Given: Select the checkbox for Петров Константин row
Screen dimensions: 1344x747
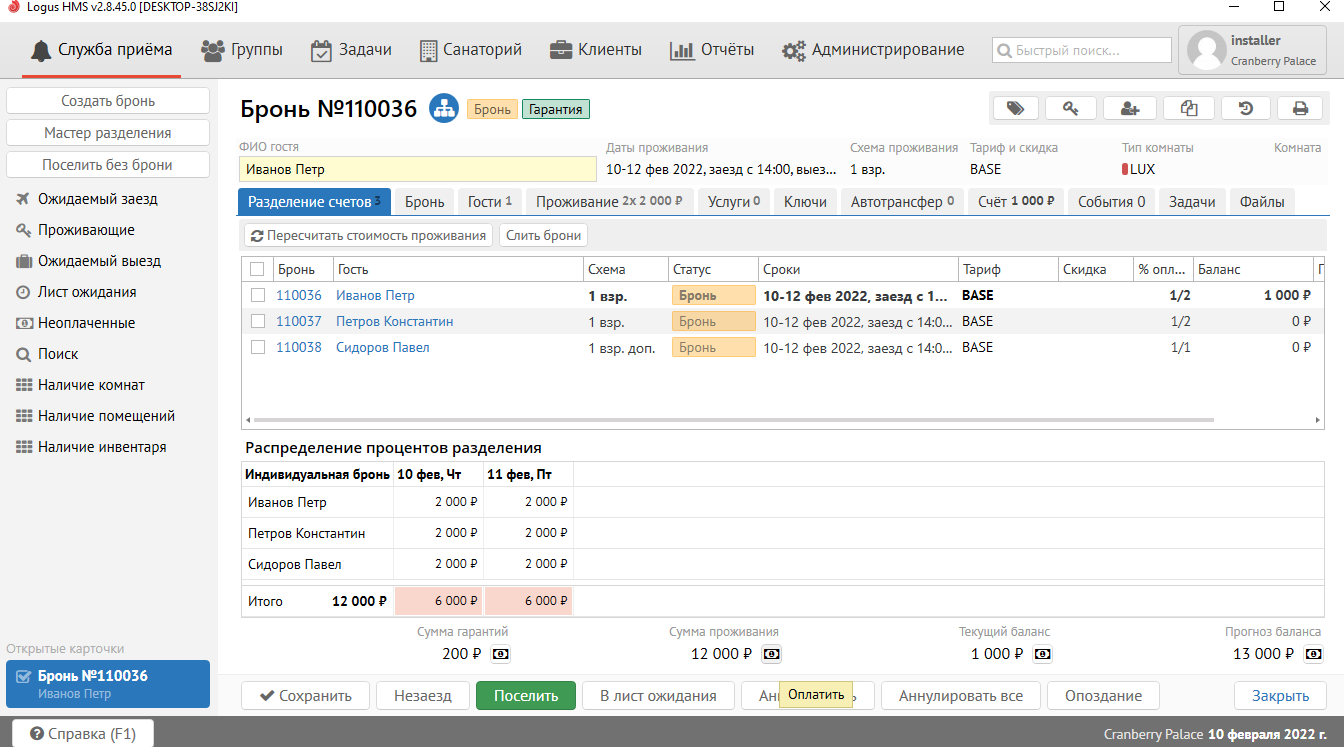Looking at the screenshot, I should tap(258, 322).
